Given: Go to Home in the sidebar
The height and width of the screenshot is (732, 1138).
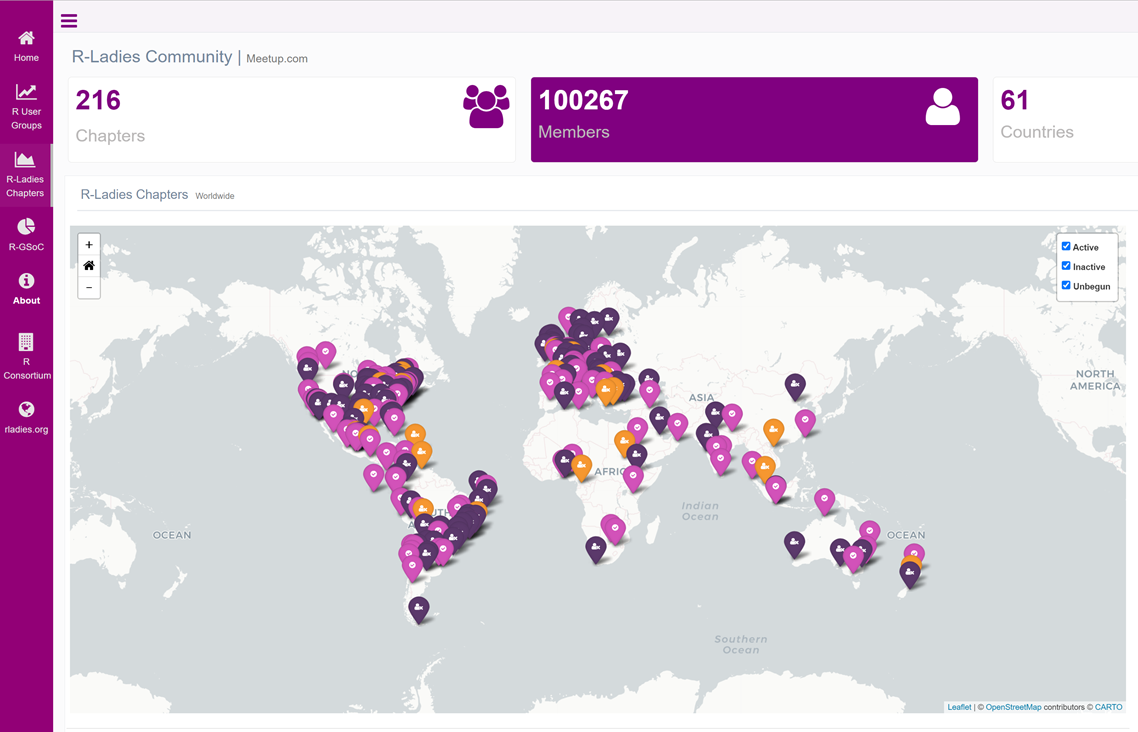Looking at the screenshot, I should [26, 46].
